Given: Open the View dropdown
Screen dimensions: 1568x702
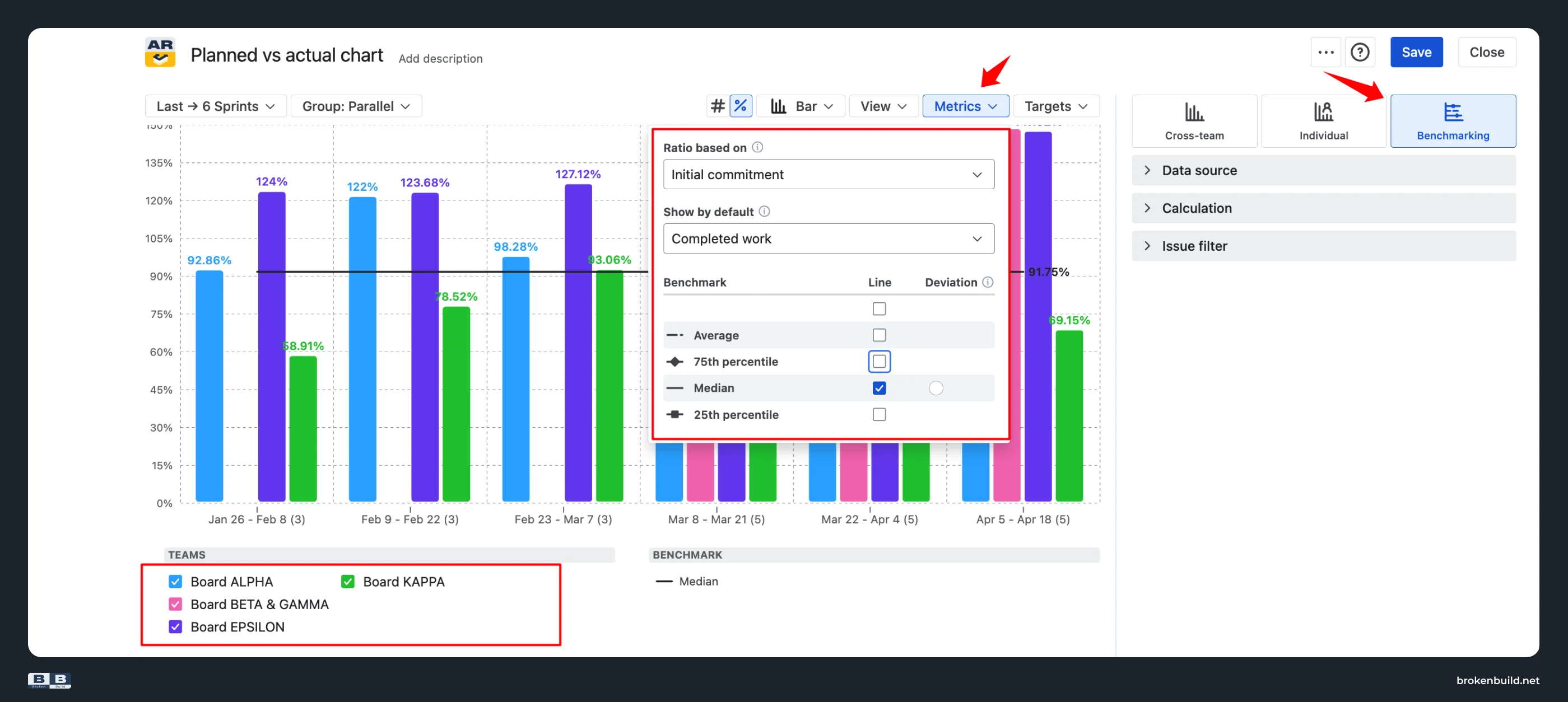Looking at the screenshot, I should tap(883, 106).
